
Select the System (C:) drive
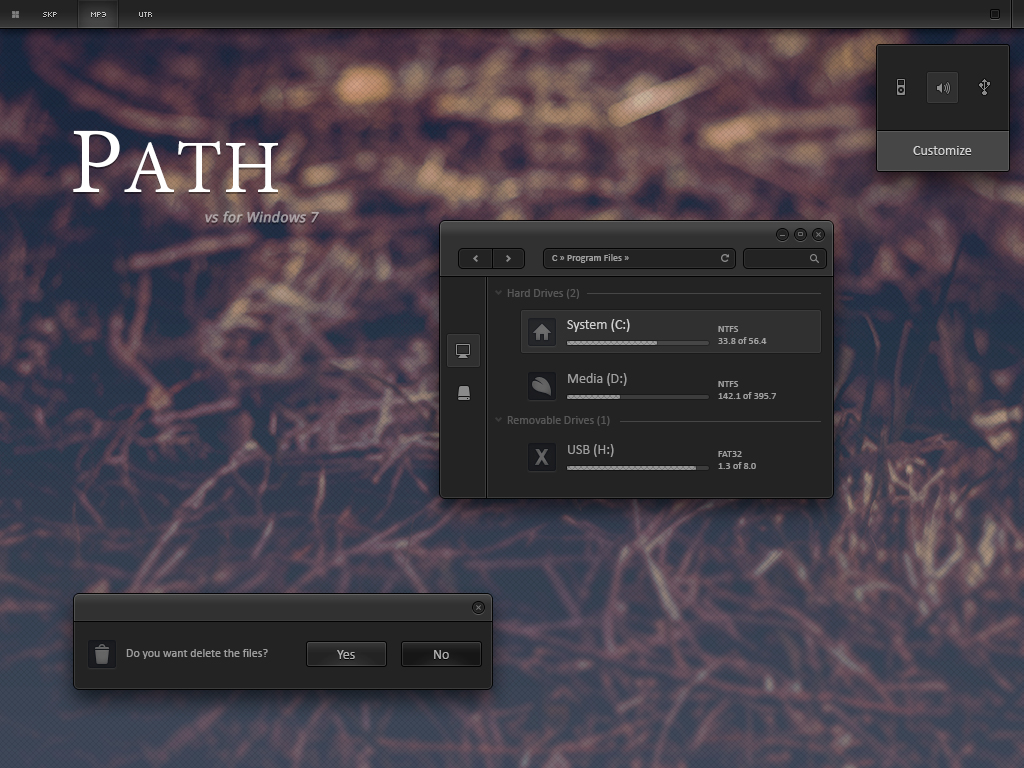671,332
